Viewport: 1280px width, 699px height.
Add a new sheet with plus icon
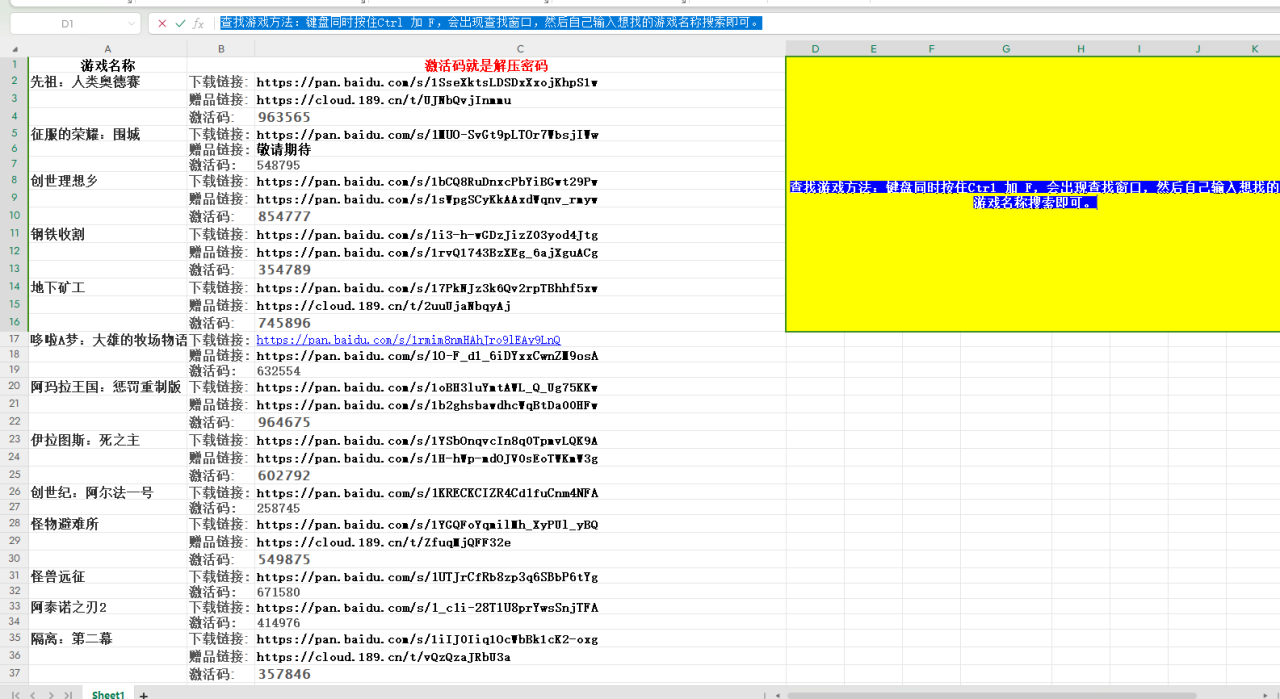pyautogui.click(x=143, y=694)
